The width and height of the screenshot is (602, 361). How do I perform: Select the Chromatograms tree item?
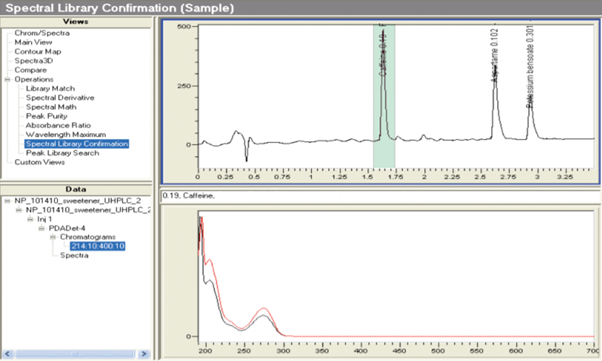click(x=88, y=237)
